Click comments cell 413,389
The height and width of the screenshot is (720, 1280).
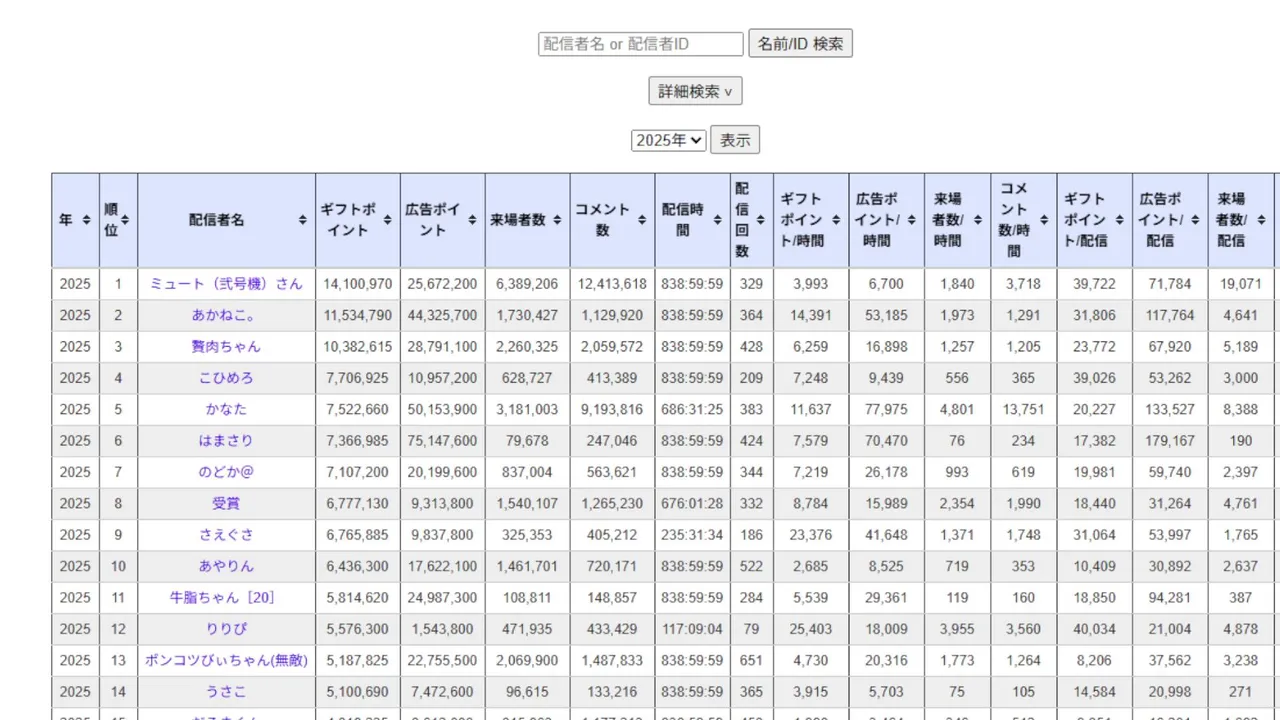click(x=613, y=378)
